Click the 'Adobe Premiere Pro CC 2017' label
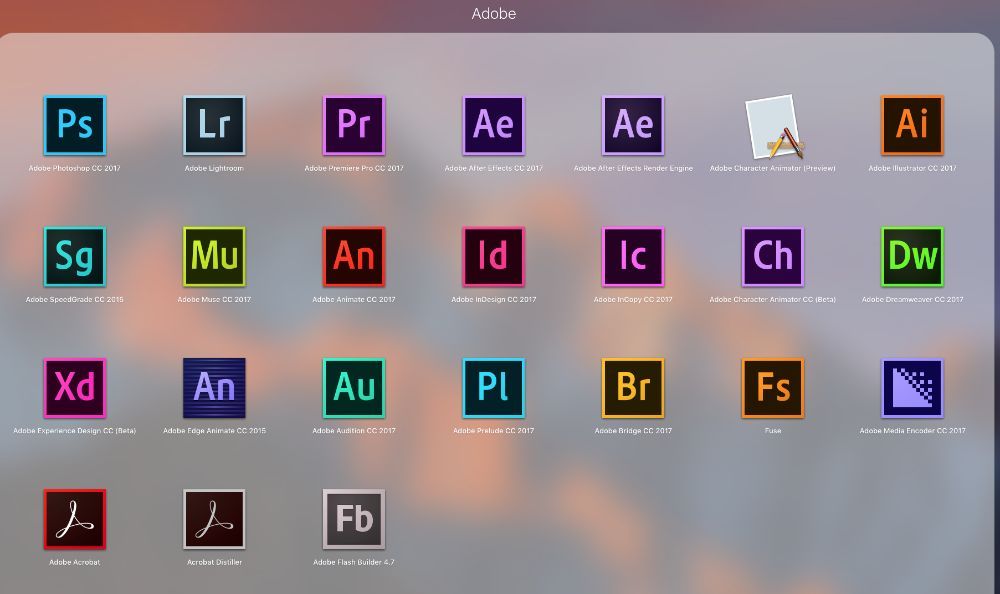 click(x=354, y=168)
